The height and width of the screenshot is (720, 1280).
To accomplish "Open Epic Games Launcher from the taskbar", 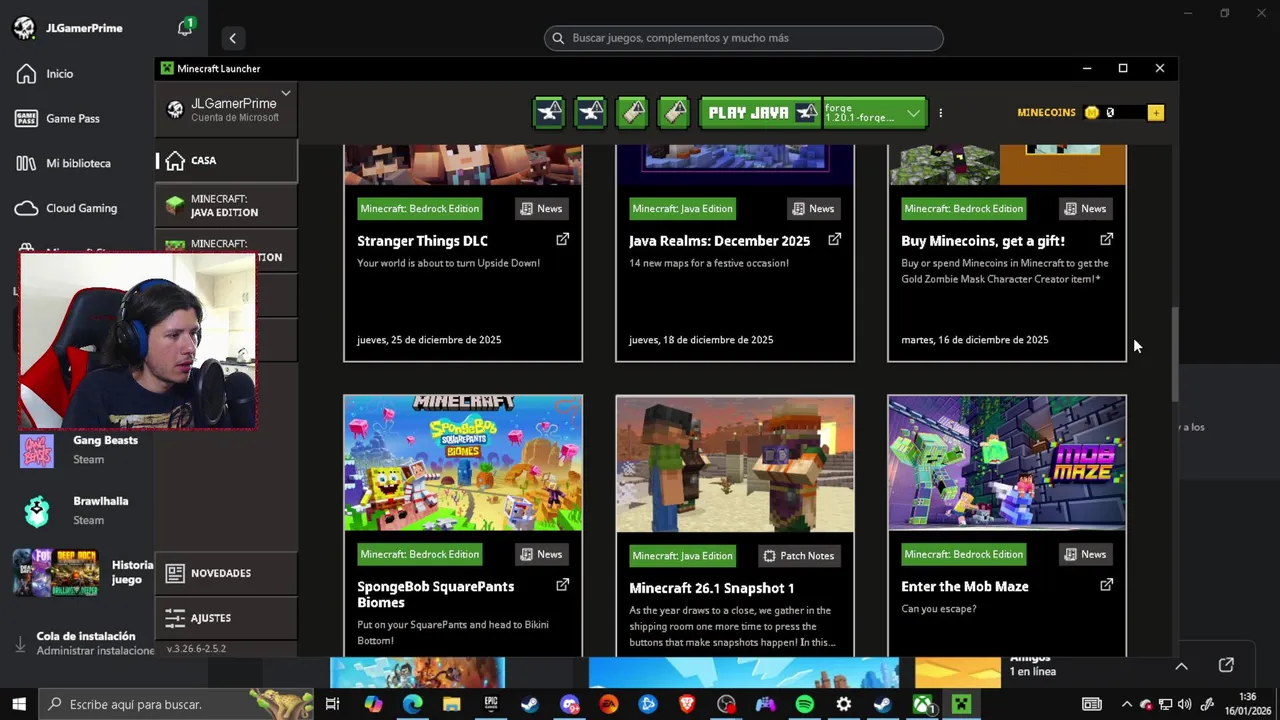I will click(491, 704).
